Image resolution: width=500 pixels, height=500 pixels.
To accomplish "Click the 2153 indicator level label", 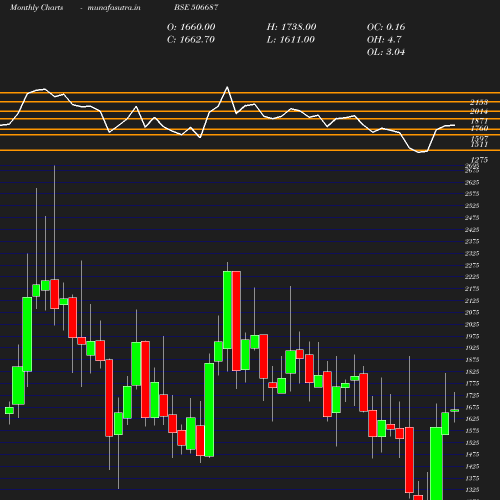I will tap(479, 102).
